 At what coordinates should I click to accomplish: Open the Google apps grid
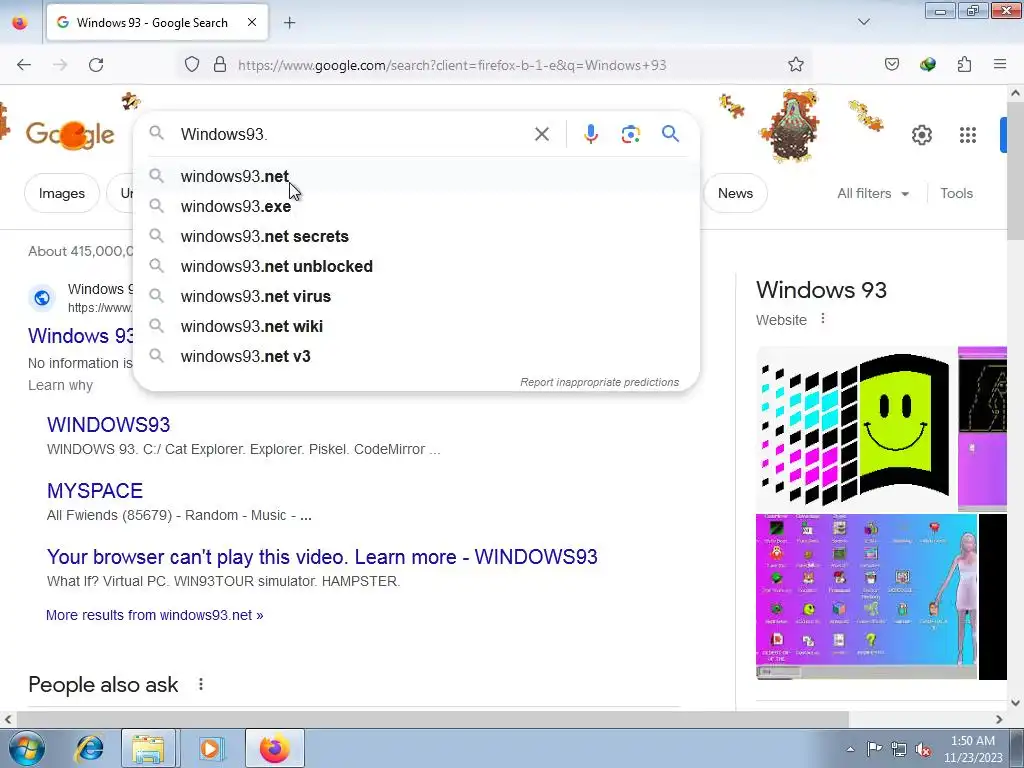pyautogui.click(x=968, y=135)
